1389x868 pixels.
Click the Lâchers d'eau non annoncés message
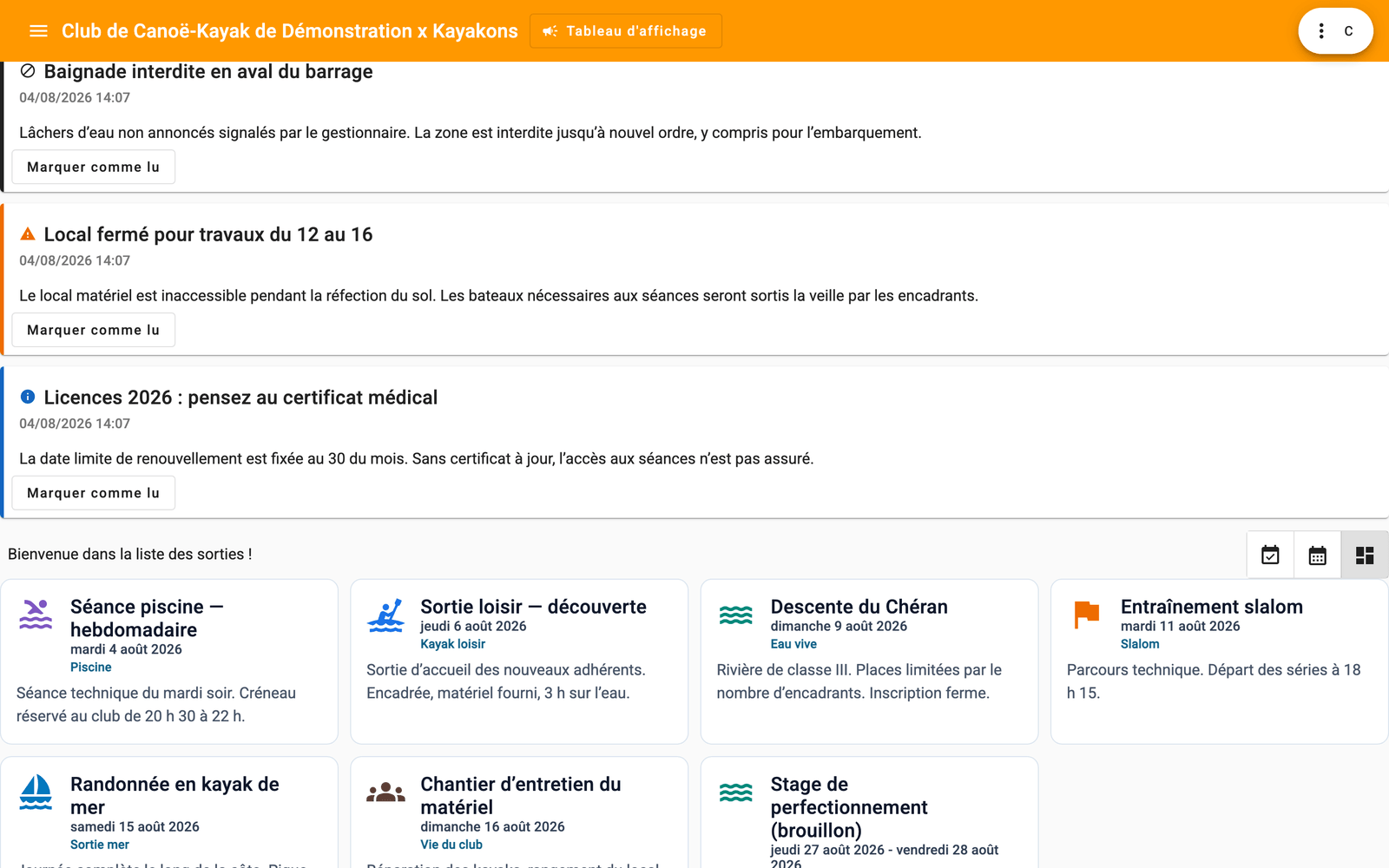point(471,133)
